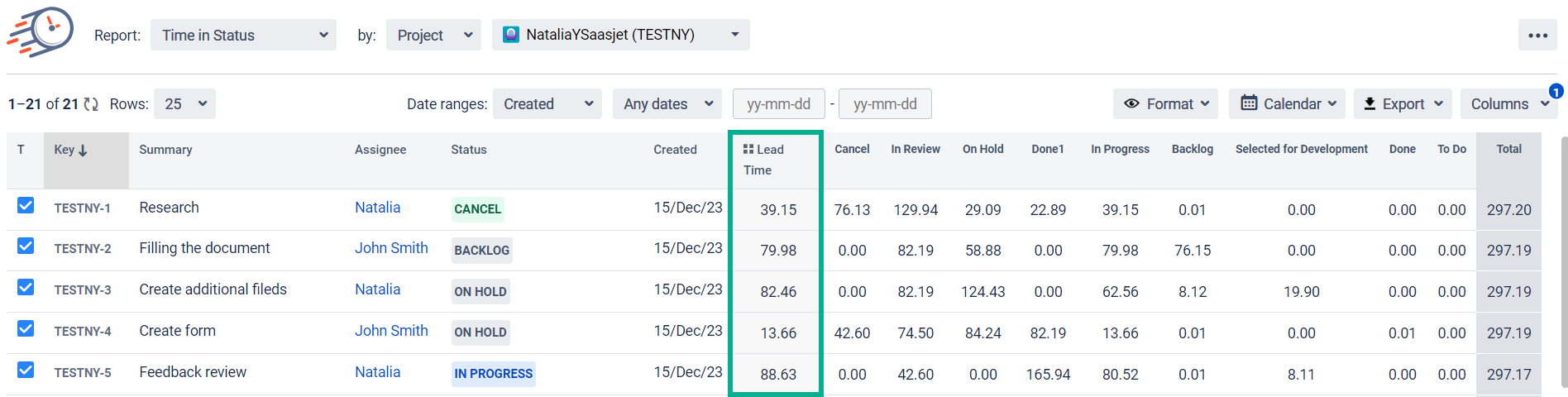
Task: Expand the Any dates range dropdown
Action: [667, 104]
